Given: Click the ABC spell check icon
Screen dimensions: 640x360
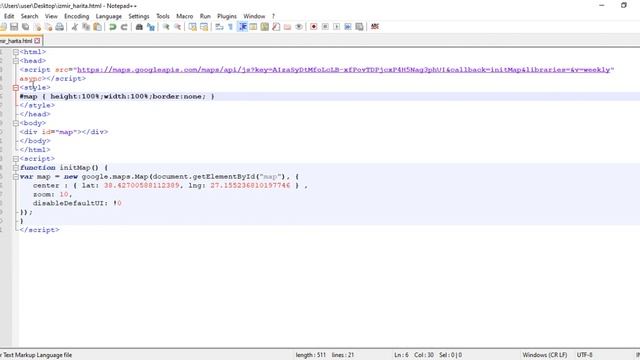Looking at the screenshot, I should (x=375, y=27).
